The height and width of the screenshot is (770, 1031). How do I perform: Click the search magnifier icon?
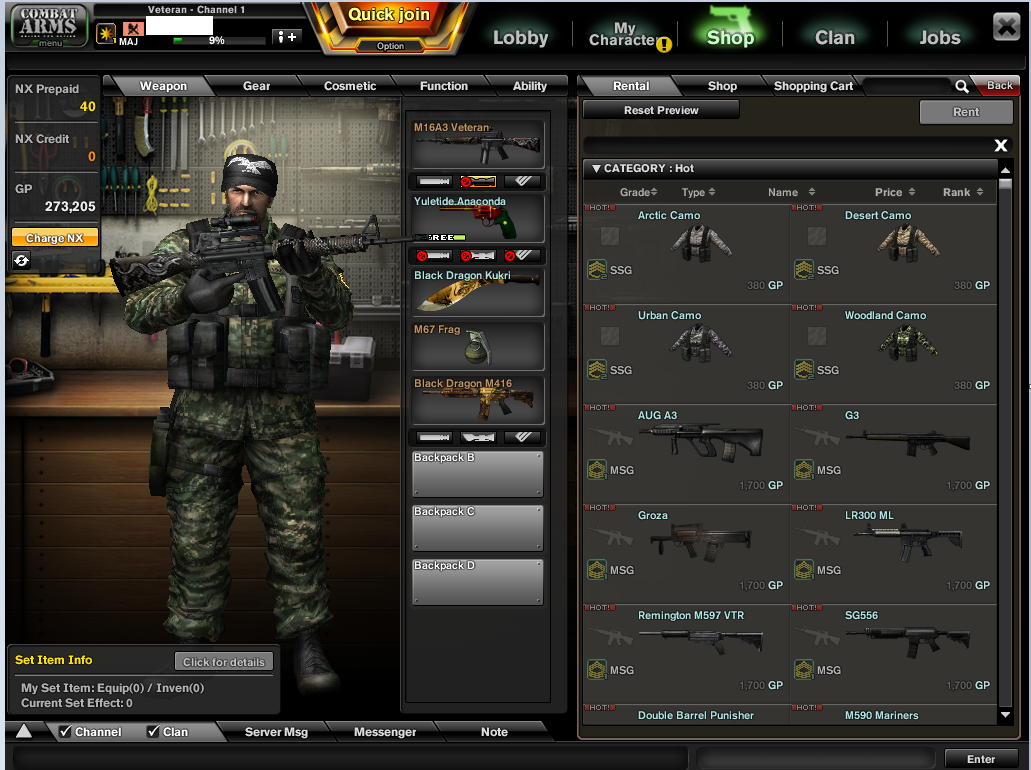pyautogui.click(x=961, y=86)
